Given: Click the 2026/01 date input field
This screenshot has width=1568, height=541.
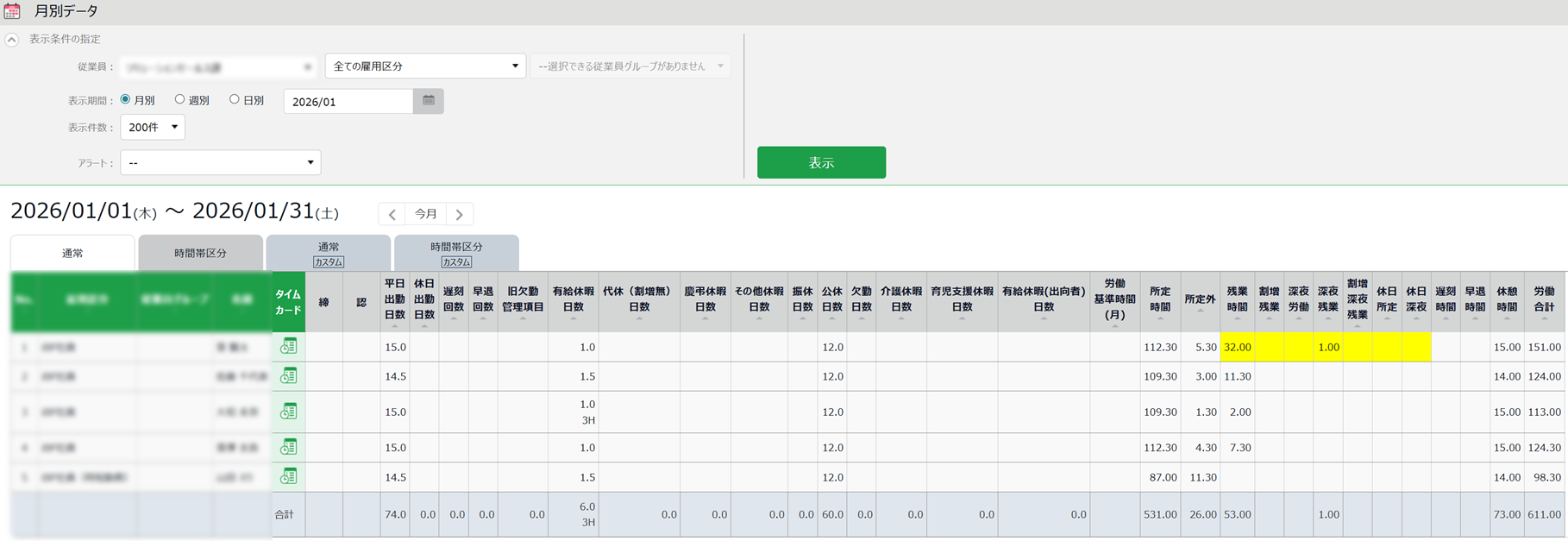Looking at the screenshot, I should (348, 102).
